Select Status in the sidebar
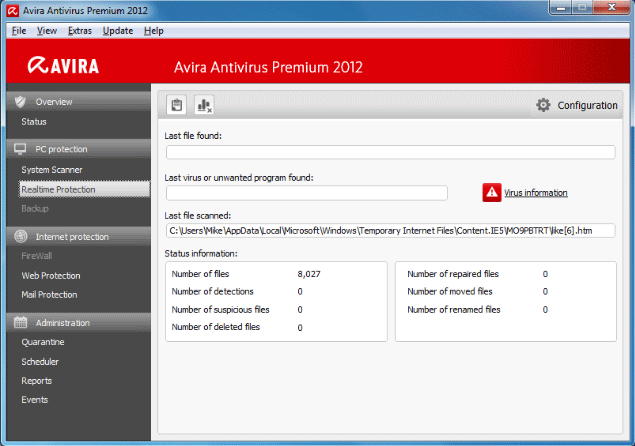Image resolution: width=635 pixels, height=446 pixels. tap(34, 122)
